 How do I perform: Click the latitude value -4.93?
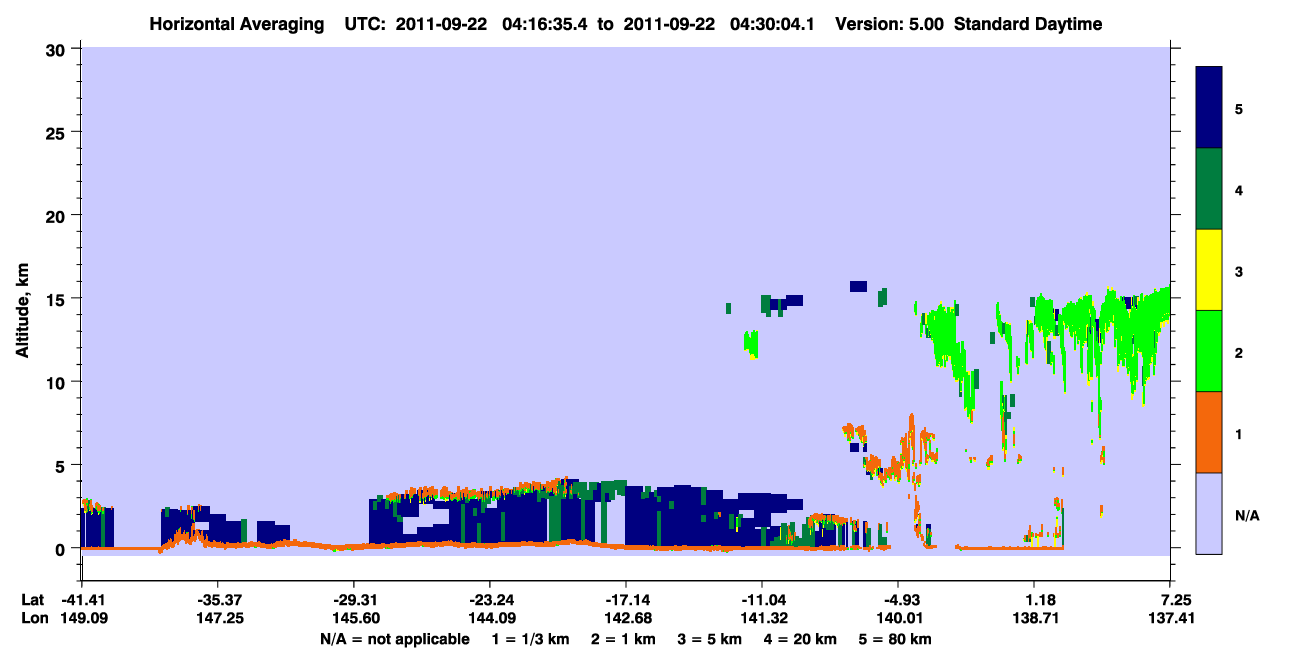(898, 600)
